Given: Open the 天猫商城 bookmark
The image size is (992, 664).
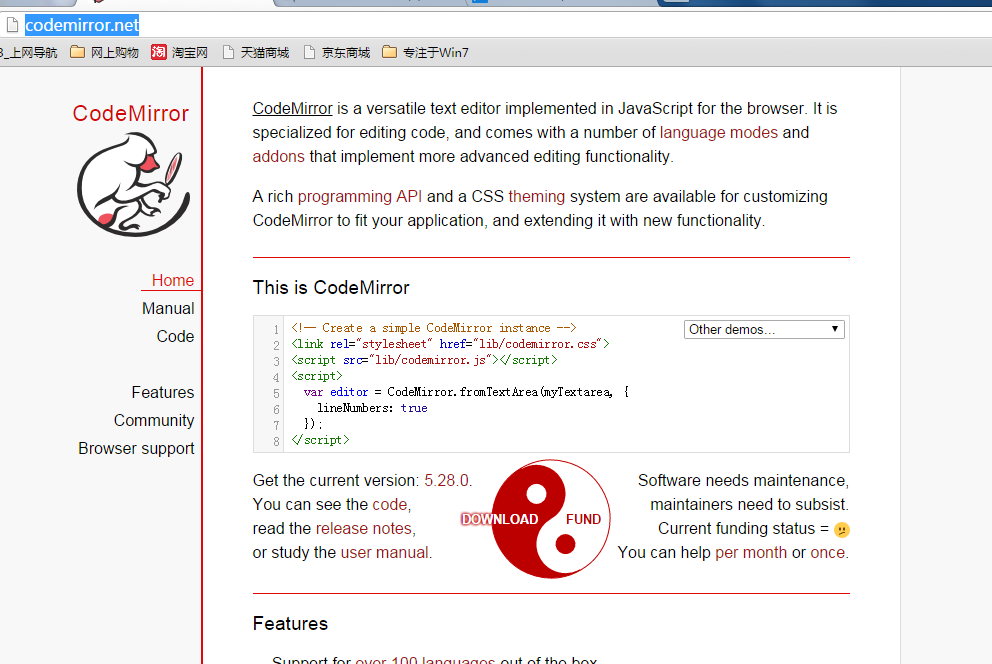Looking at the screenshot, I should tap(256, 52).
